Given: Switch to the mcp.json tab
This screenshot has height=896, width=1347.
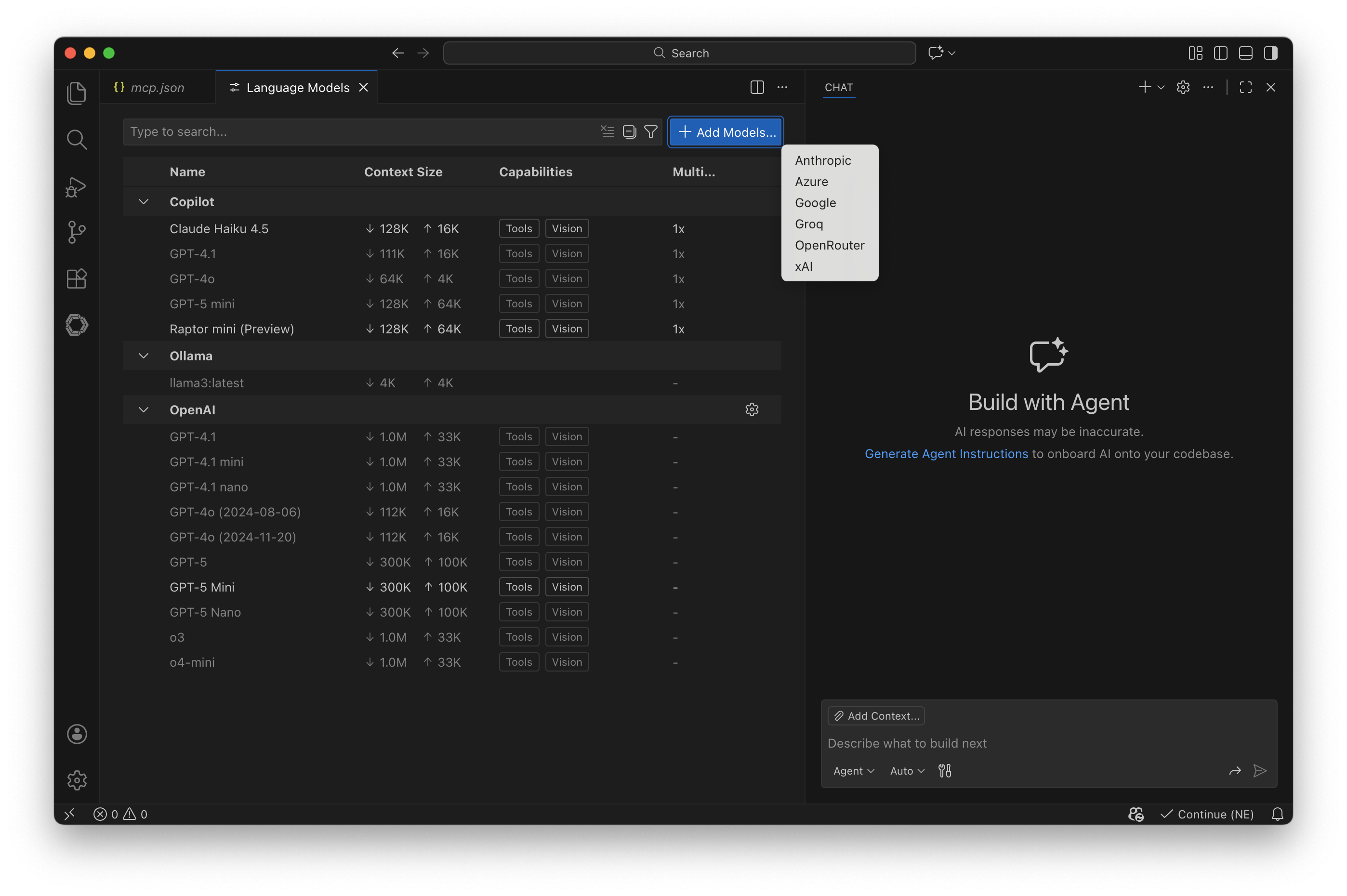Looking at the screenshot, I should [157, 87].
